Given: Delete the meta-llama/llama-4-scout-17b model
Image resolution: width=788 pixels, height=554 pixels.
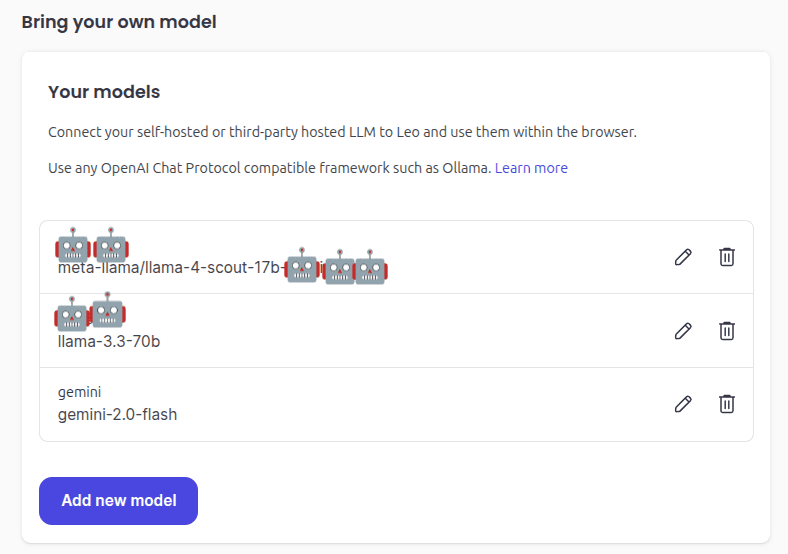Looking at the screenshot, I should pos(727,257).
